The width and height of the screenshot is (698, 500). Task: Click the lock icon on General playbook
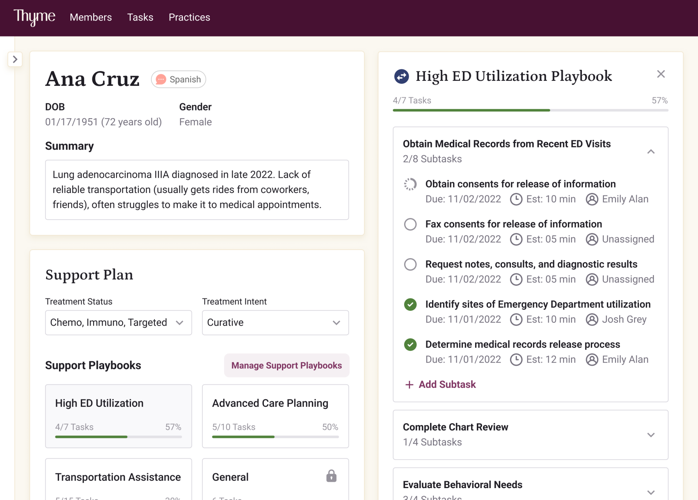click(331, 476)
